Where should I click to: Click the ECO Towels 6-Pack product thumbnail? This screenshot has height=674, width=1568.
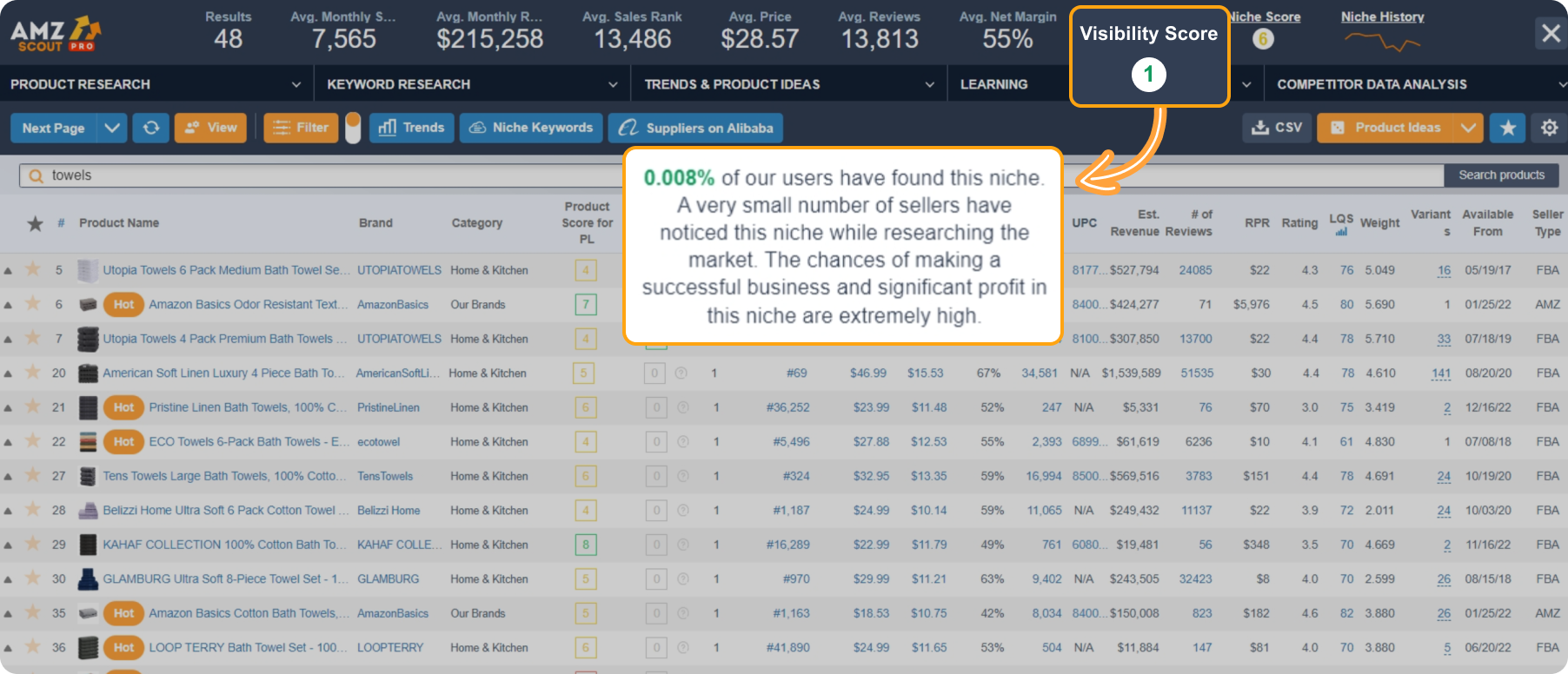(x=88, y=442)
